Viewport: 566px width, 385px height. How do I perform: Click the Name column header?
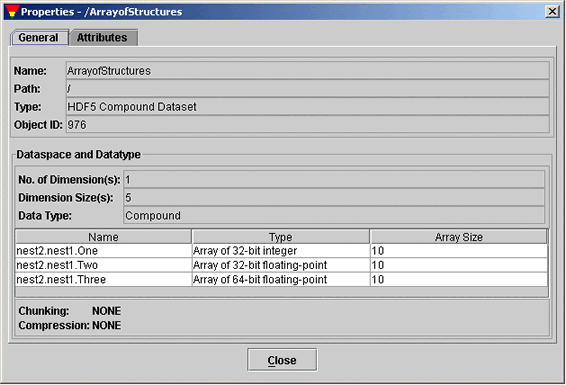[103, 237]
